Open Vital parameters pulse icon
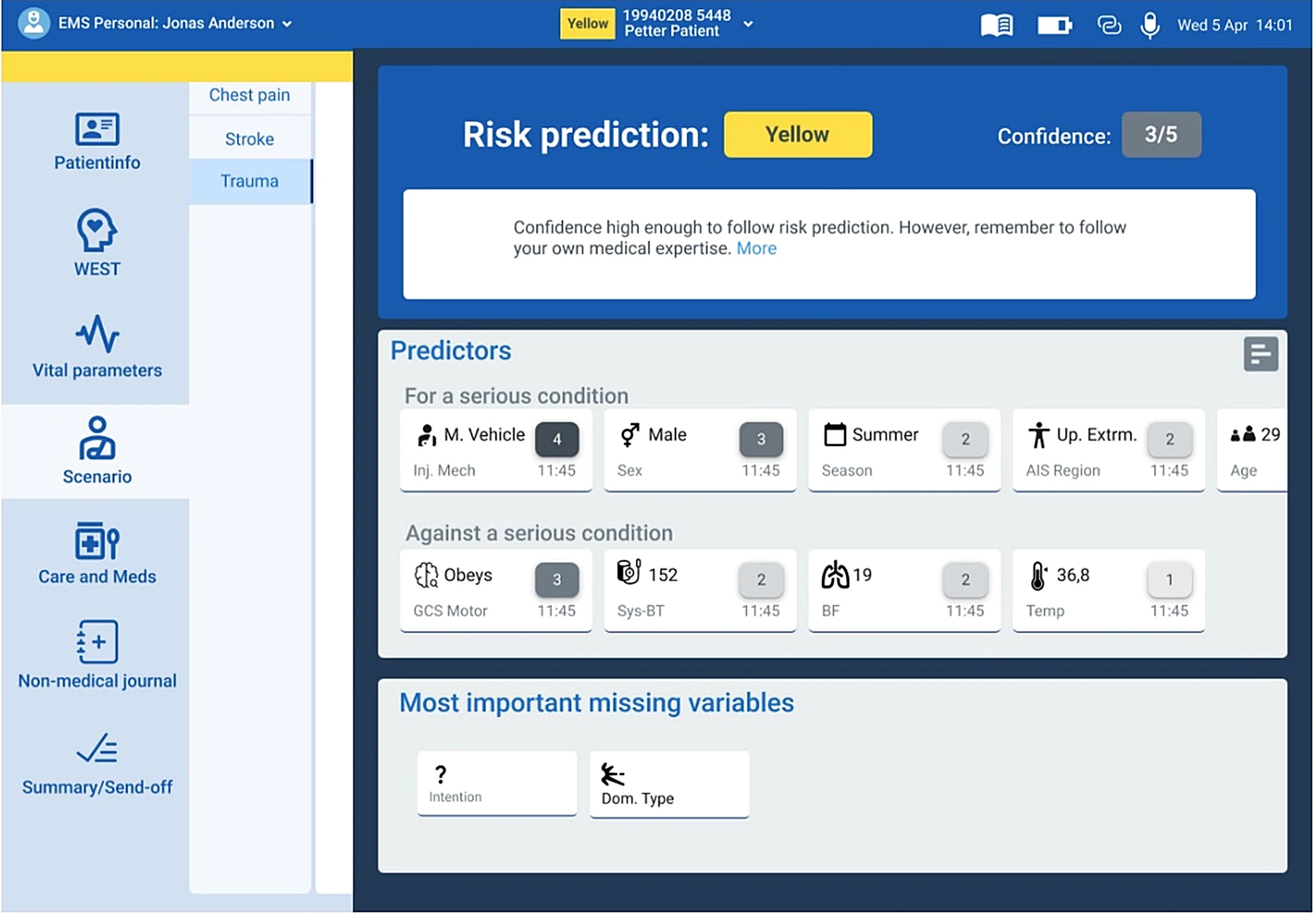The width and height of the screenshot is (1316, 916). 97,333
